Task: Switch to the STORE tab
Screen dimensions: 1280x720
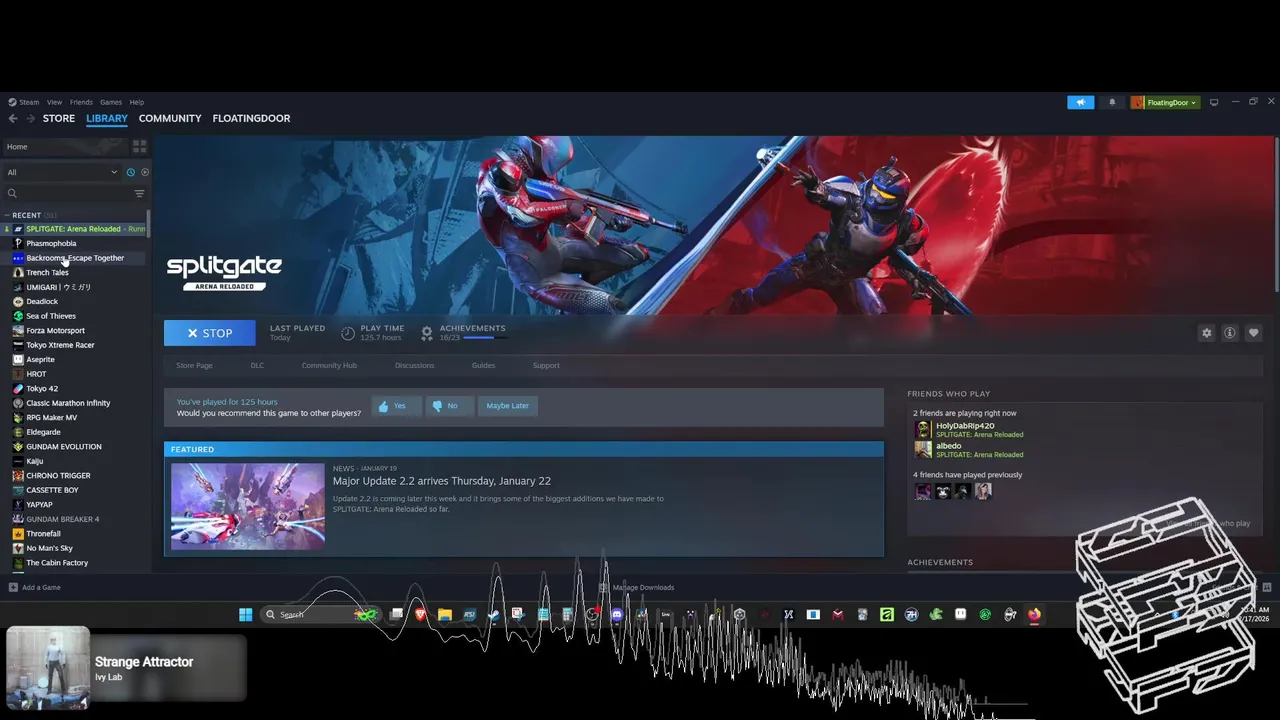Action: pyautogui.click(x=58, y=118)
